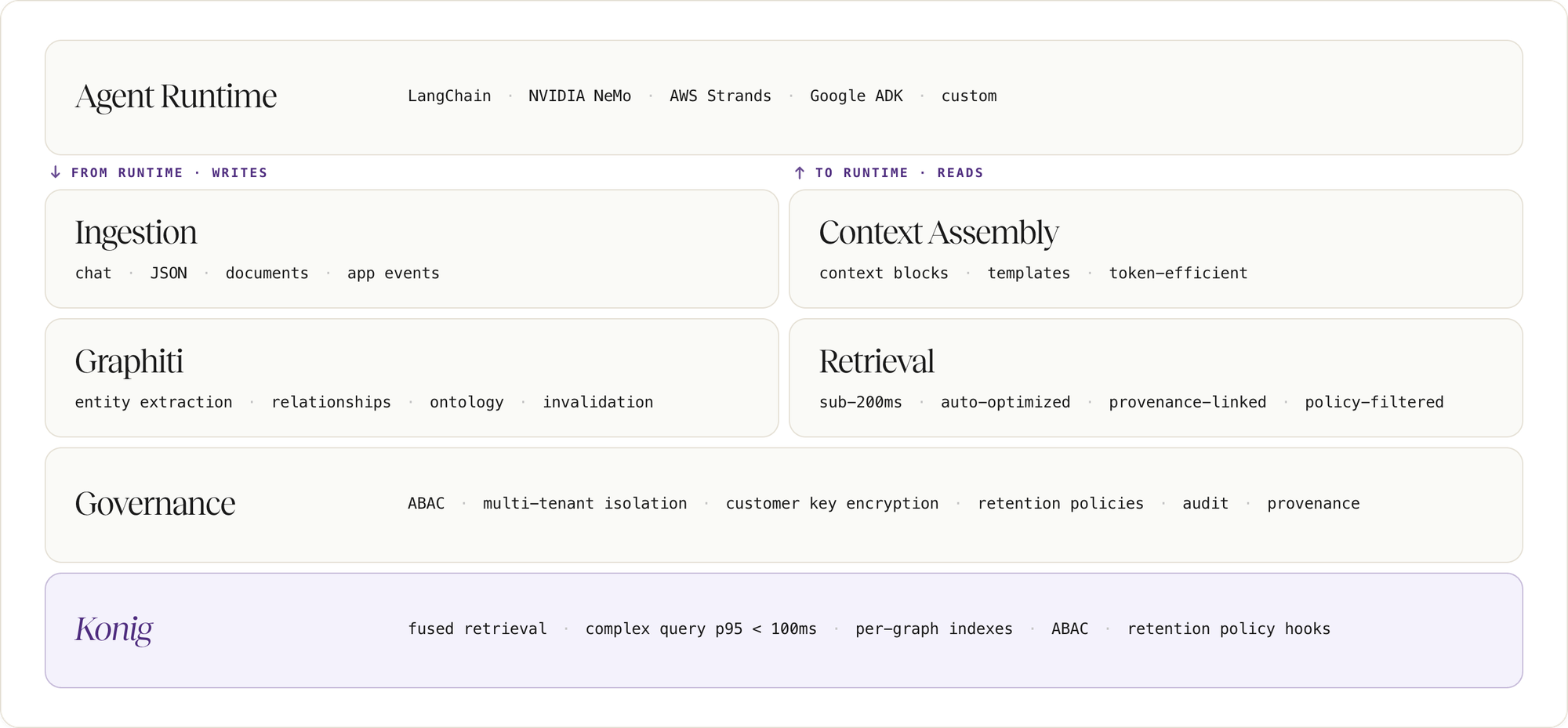Select audit in Governance row
The image size is (1568, 728).
point(1206,504)
